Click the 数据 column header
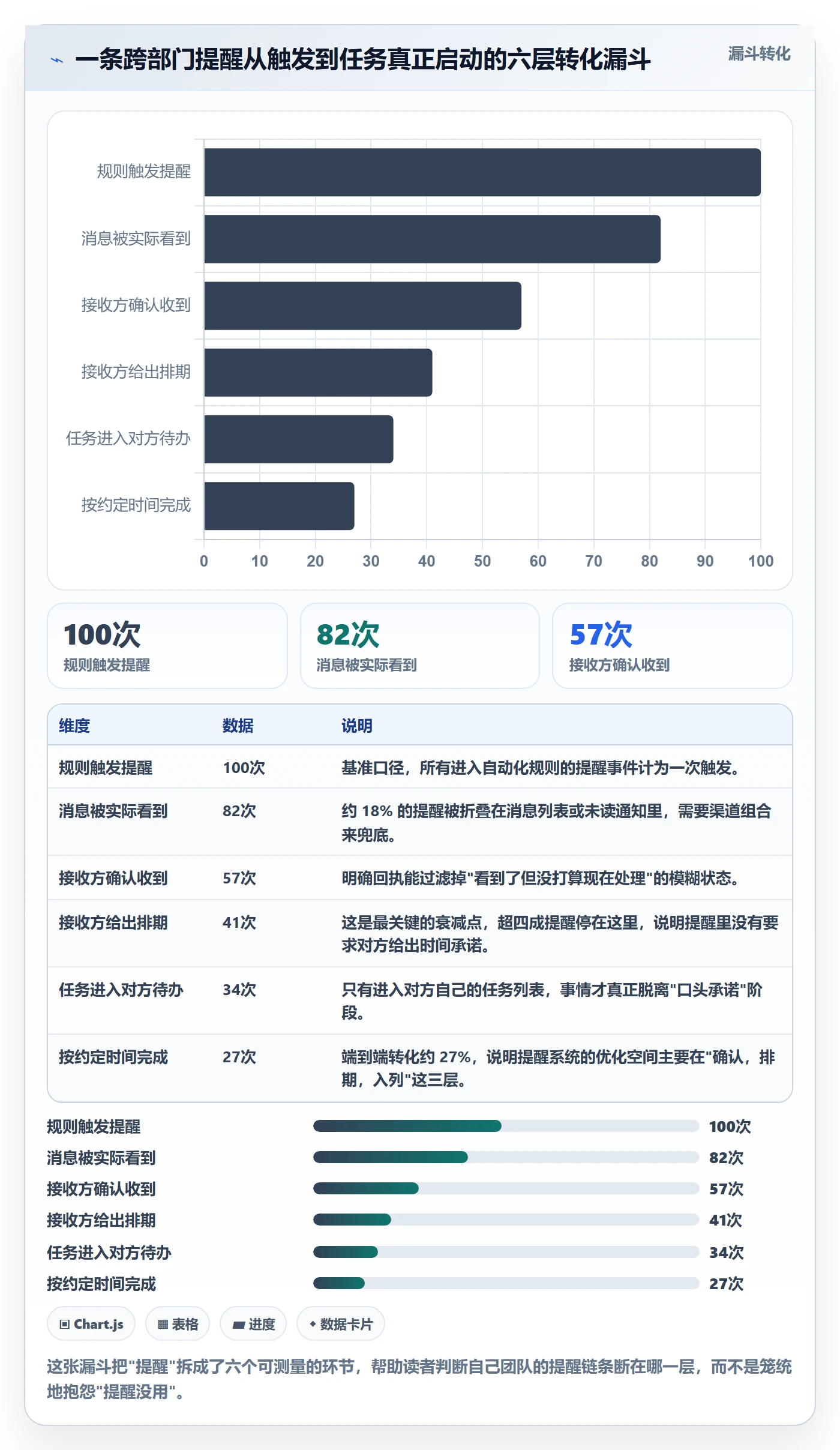This screenshot has width=840, height=1450. (238, 726)
